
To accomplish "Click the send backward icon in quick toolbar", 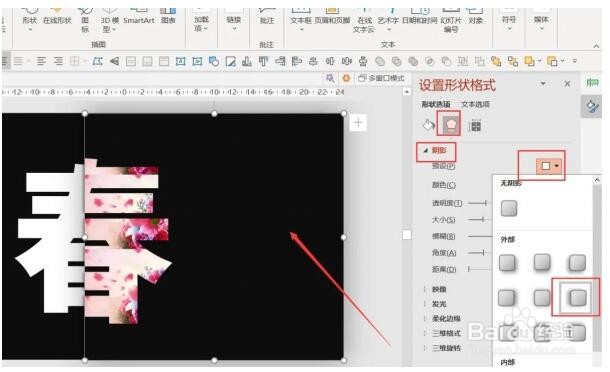I will [552, 61].
